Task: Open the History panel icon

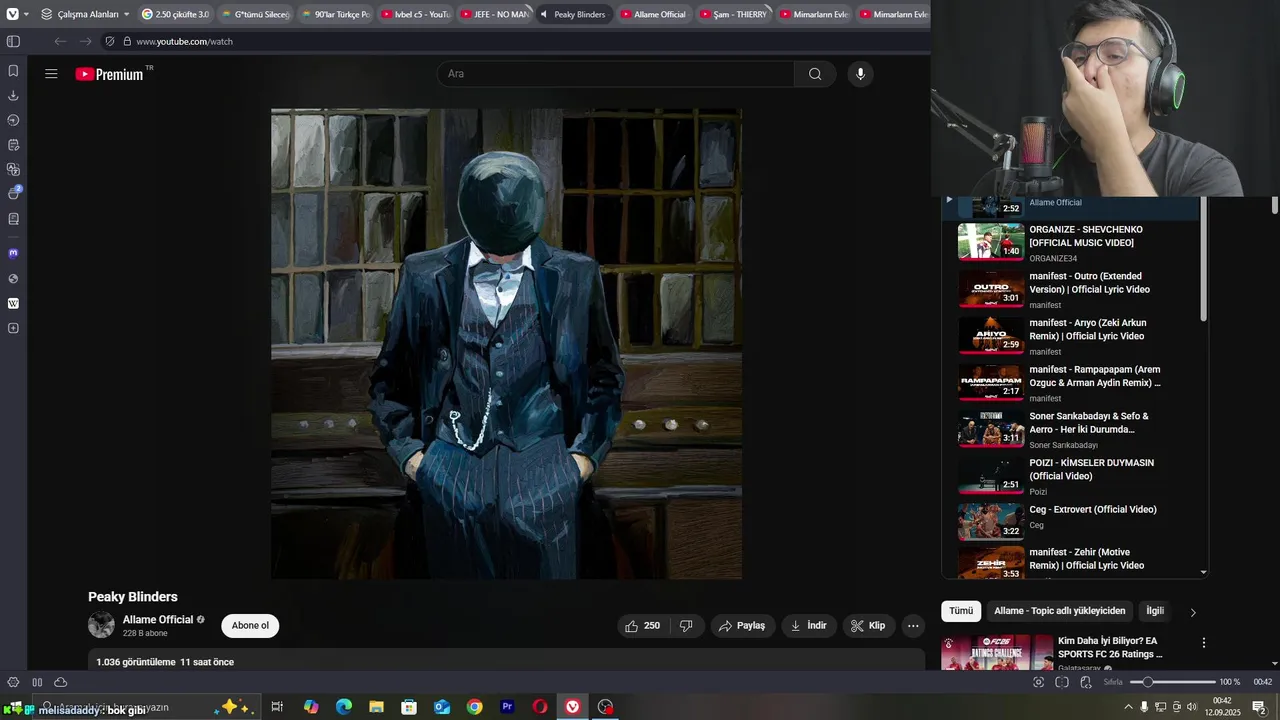Action: point(13,120)
